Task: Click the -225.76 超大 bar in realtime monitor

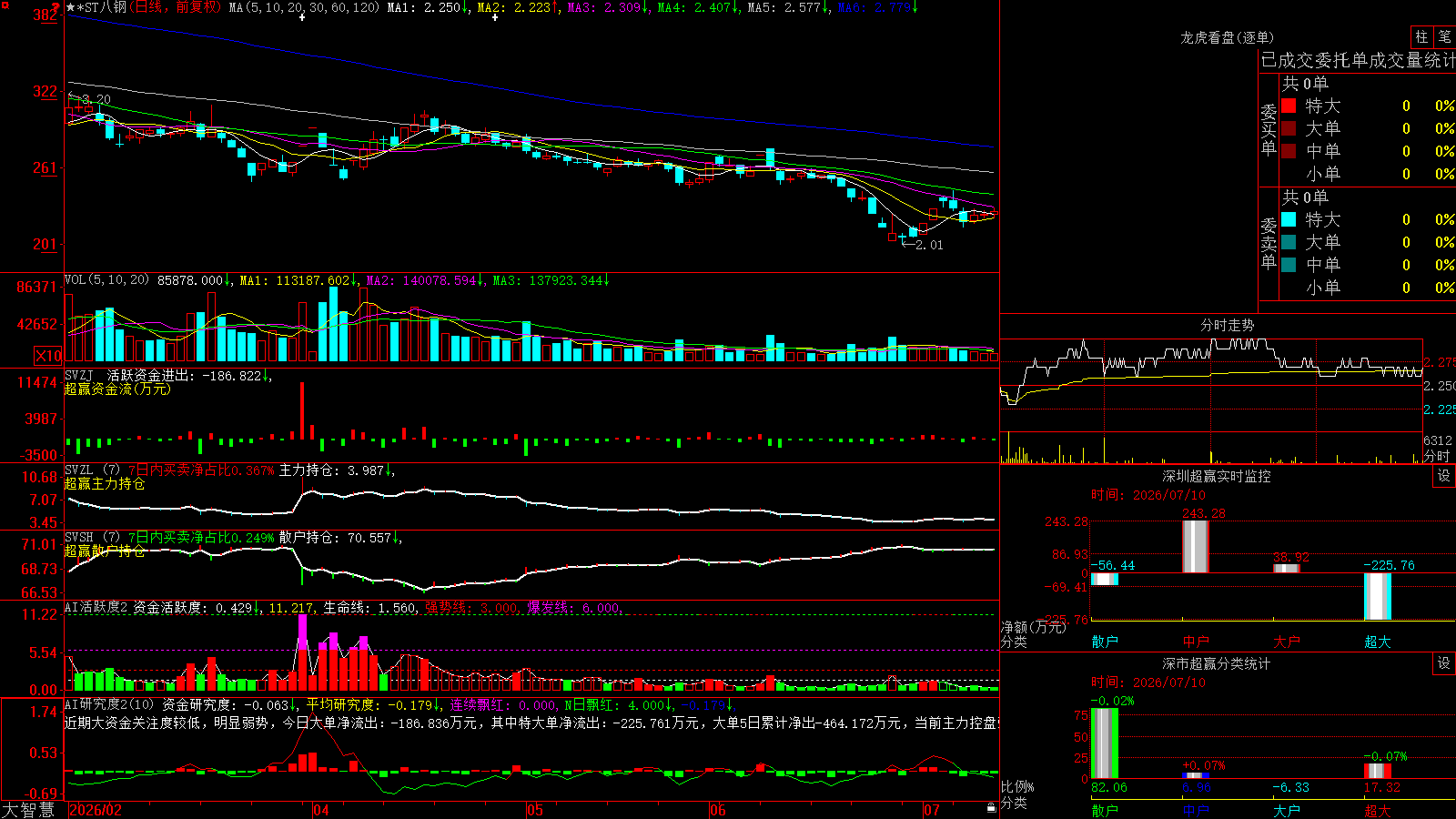Action: tap(1378, 596)
